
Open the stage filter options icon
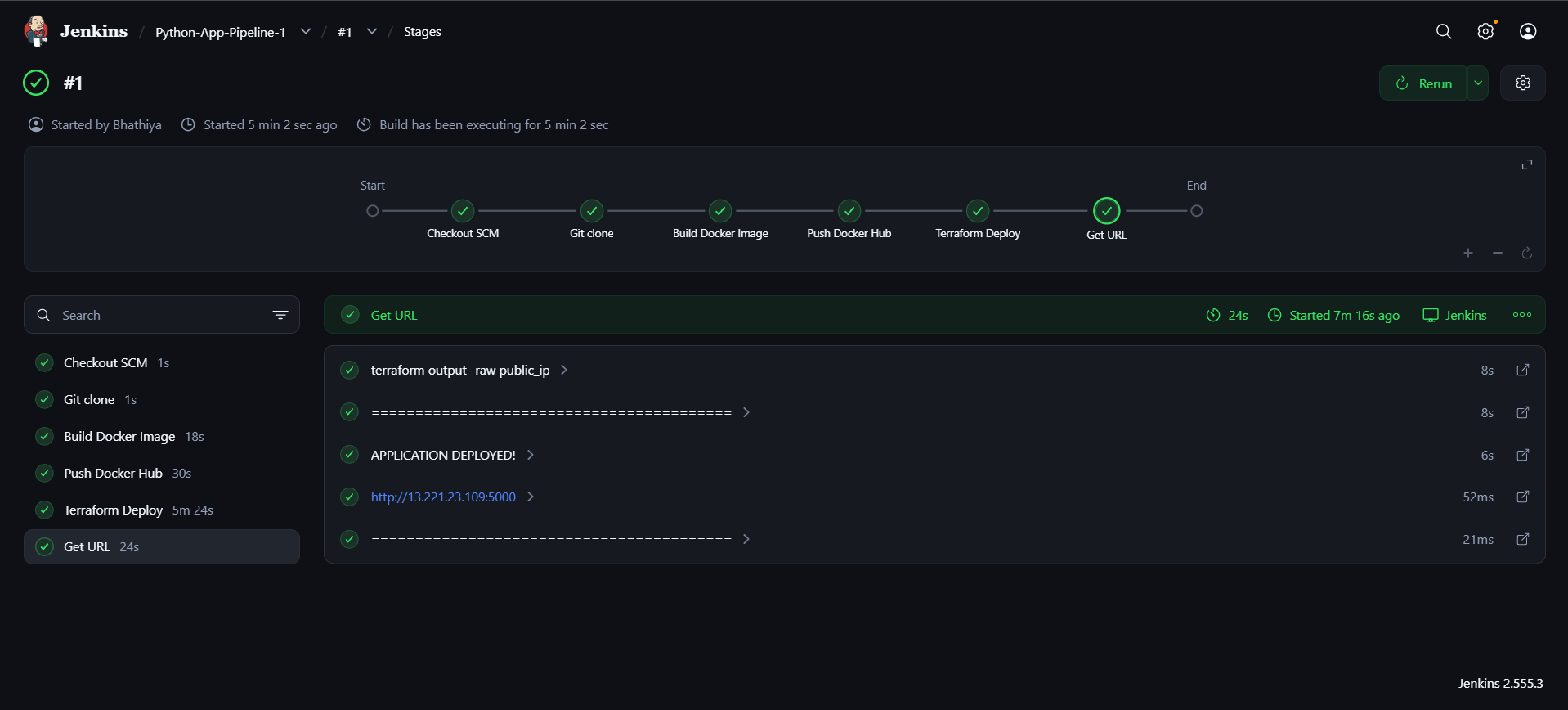[x=280, y=315]
